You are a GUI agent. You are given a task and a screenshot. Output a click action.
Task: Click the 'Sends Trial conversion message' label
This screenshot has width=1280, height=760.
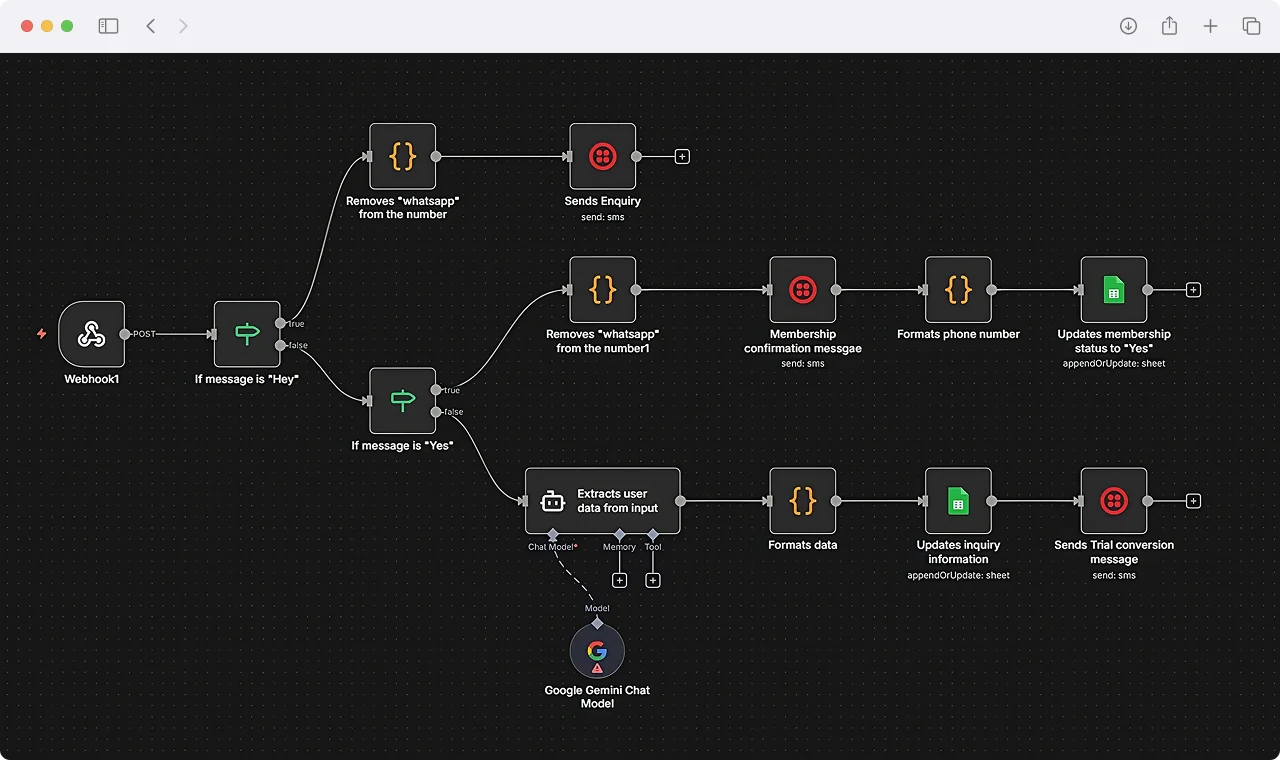[x=1114, y=552]
